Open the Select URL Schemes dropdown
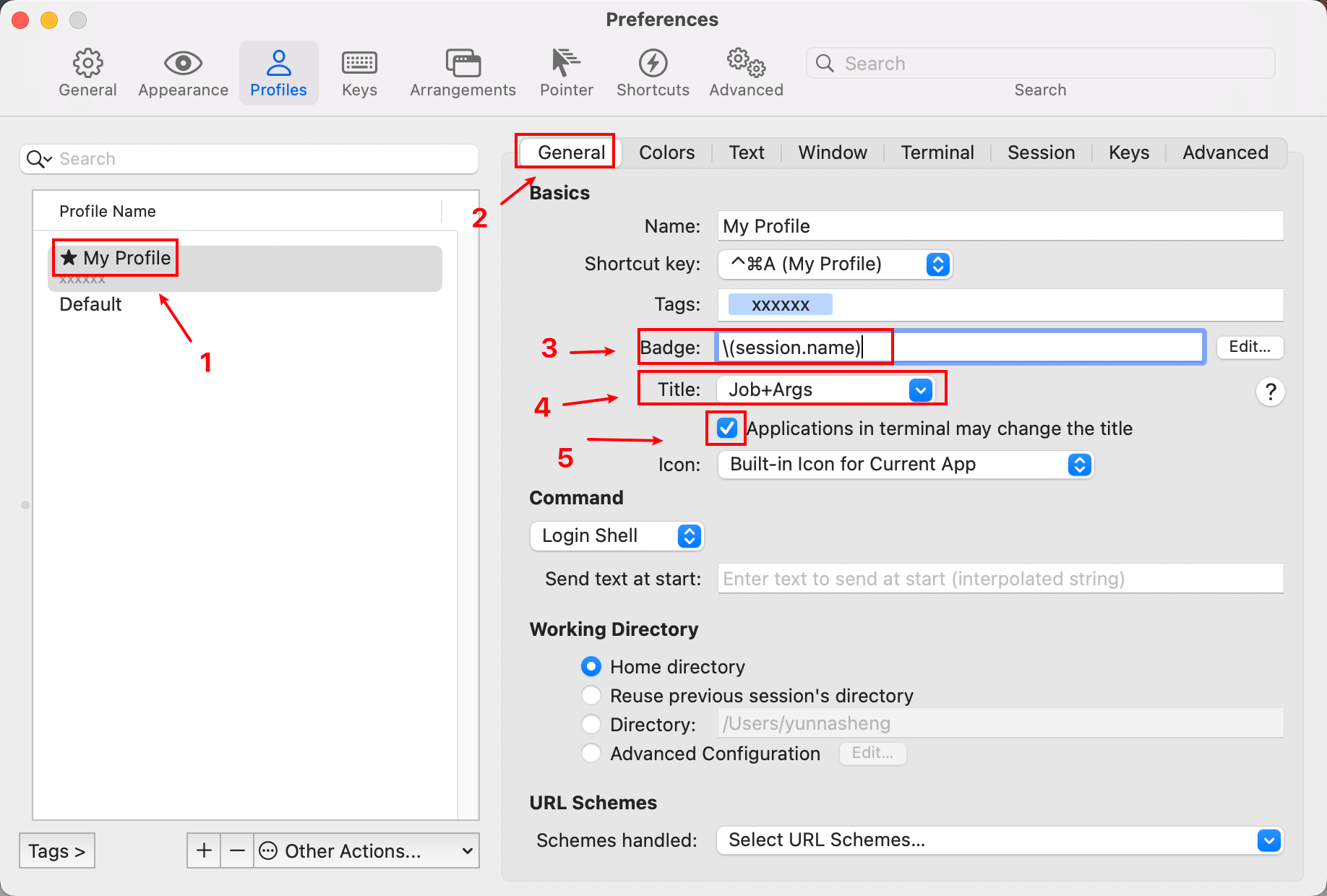Image resolution: width=1327 pixels, height=896 pixels. point(1000,840)
